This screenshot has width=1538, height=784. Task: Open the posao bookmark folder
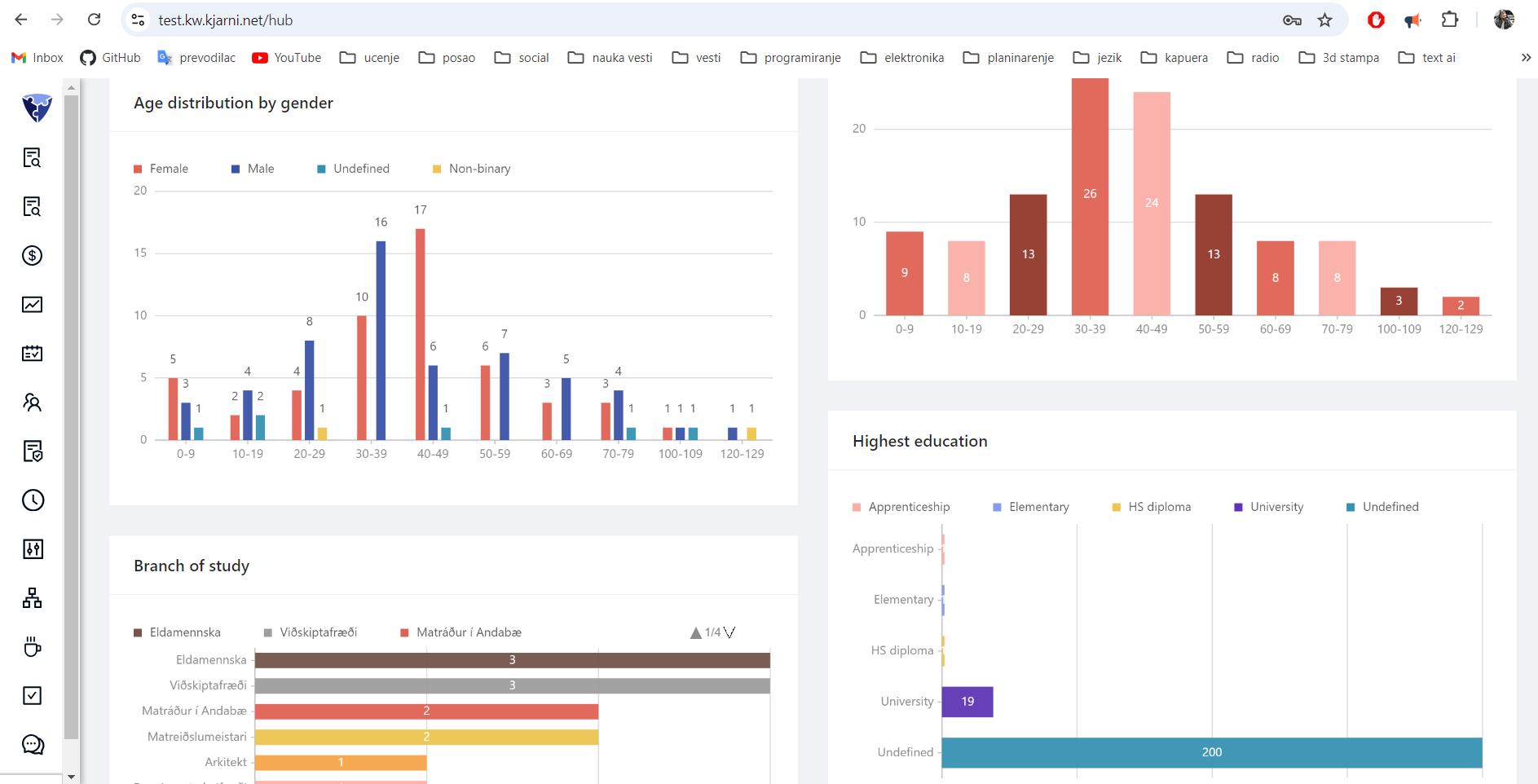[x=447, y=57]
